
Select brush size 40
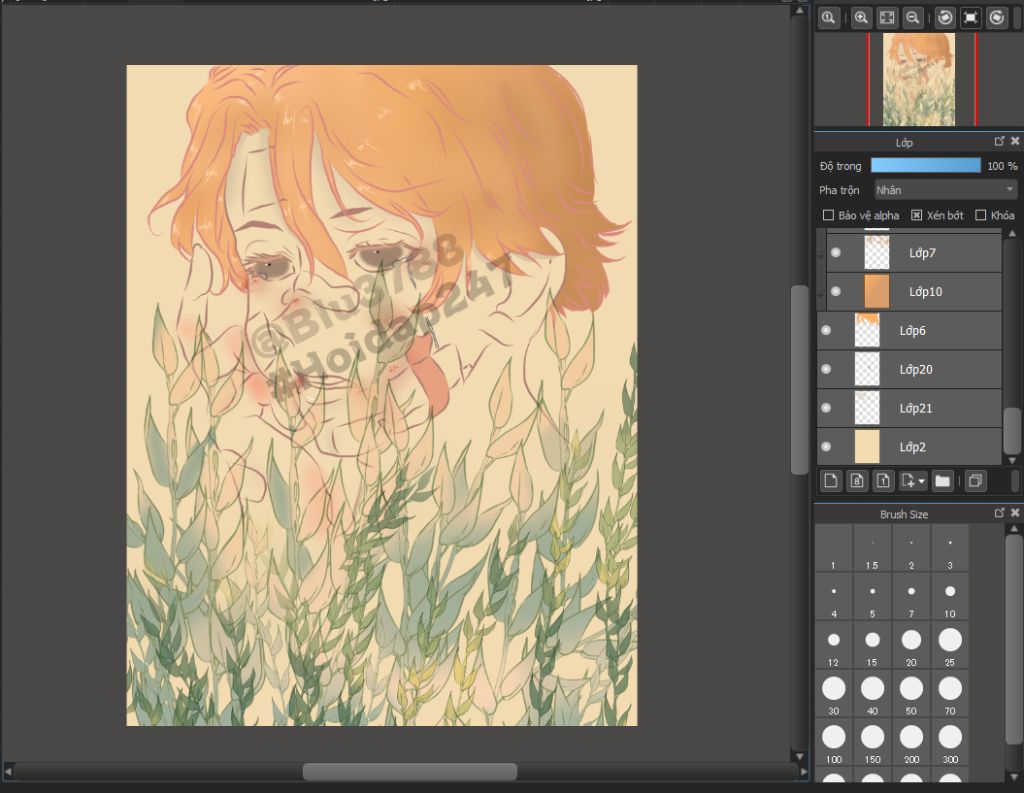pyautogui.click(x=872, y=694)
